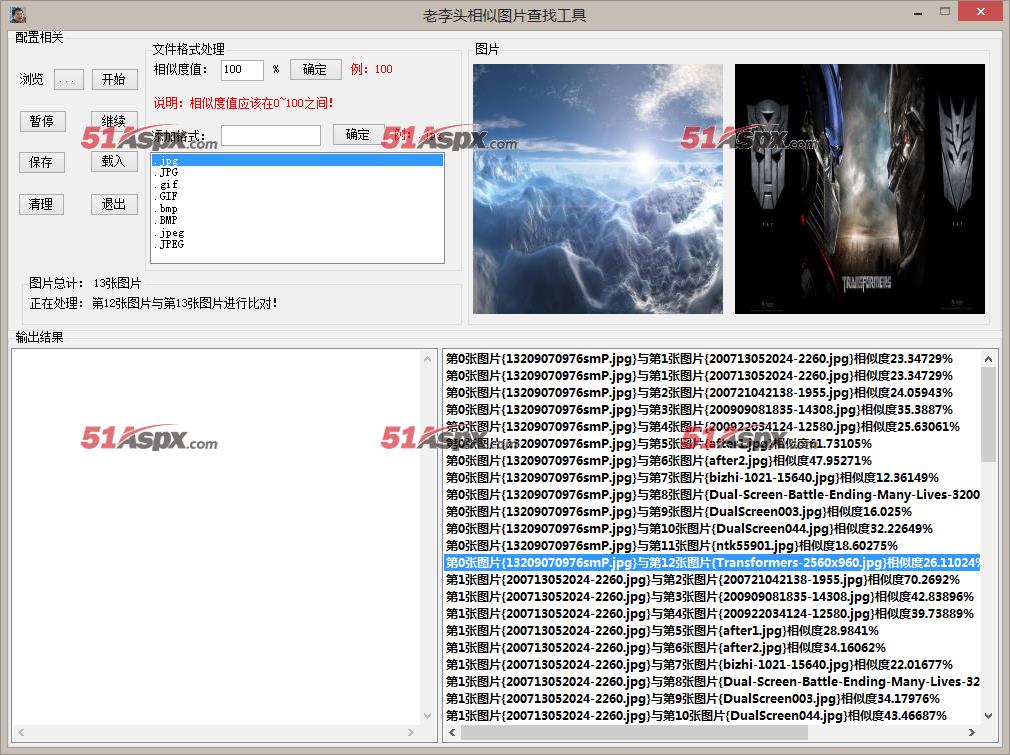Select lowercase .bmp in the format list
The width and height of the screenshot is (1010, 755).
pos(168,209)
